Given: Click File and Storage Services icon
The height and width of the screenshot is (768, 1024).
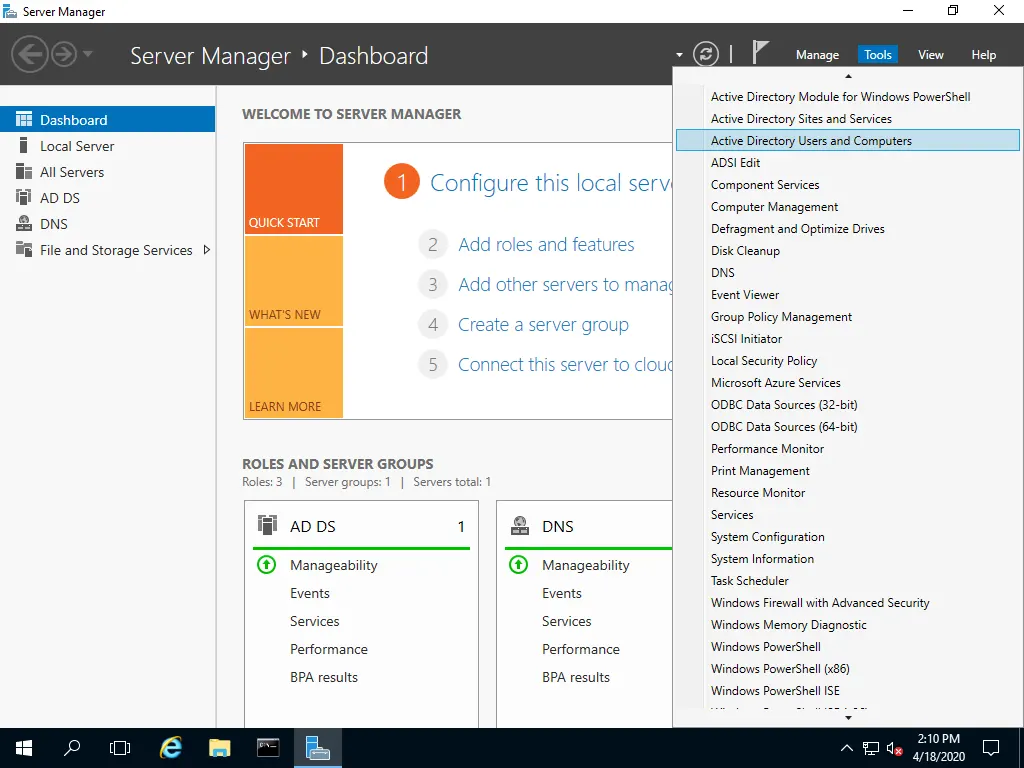Looking at the screenshot, I should click(24, 249).
